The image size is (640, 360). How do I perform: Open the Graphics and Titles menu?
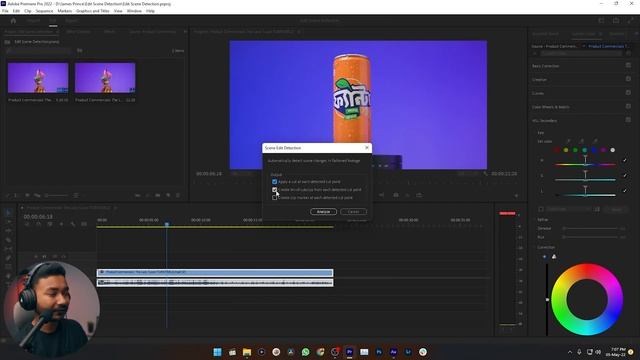pyautogui.click(x=93, y=11)
